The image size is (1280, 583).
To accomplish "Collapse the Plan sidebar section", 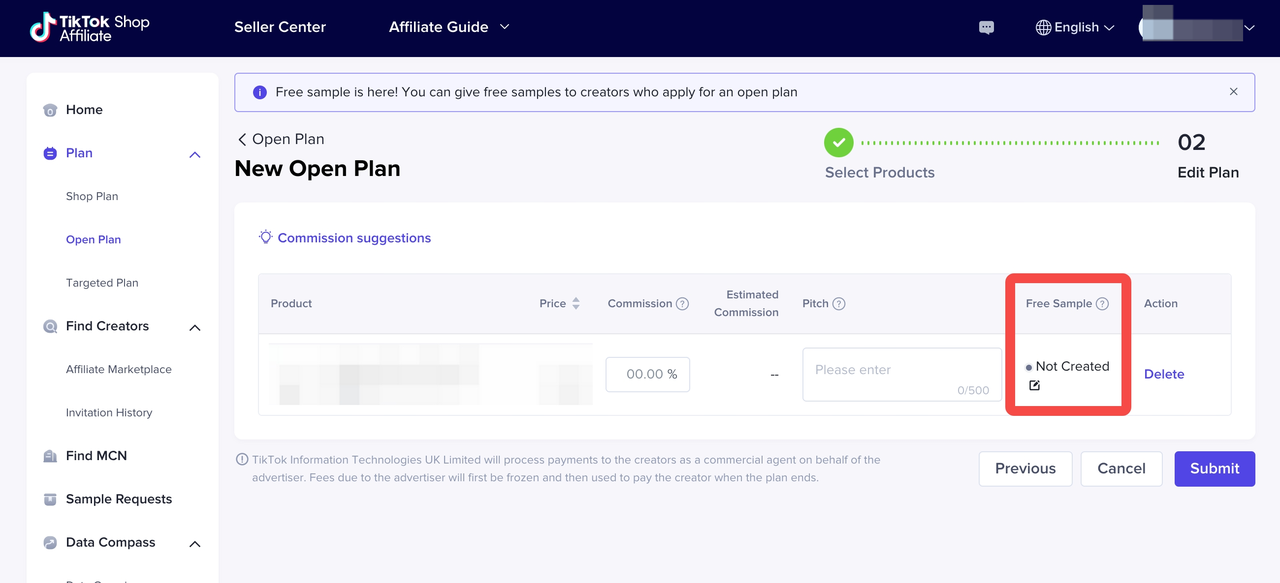I will 195,154.
